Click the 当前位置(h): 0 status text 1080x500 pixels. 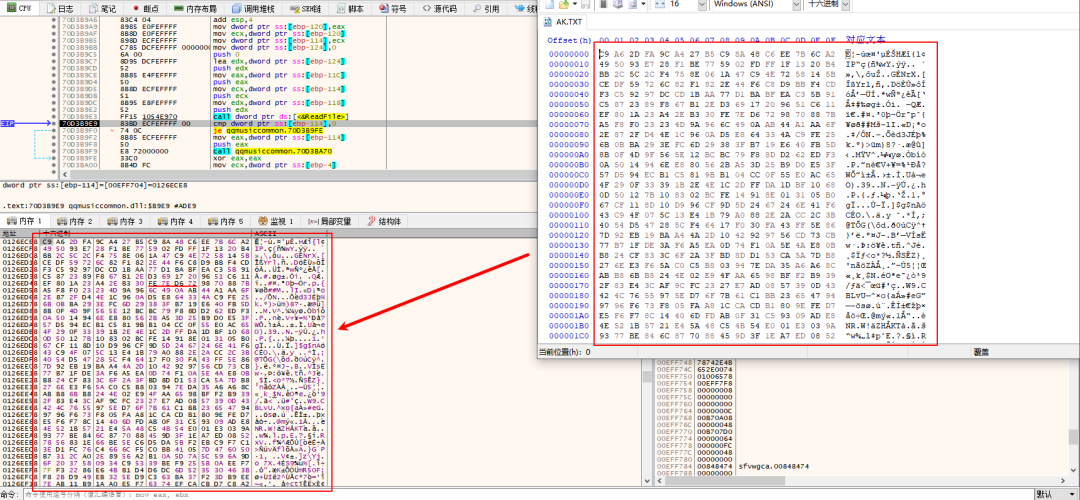[x=563, y=352]
